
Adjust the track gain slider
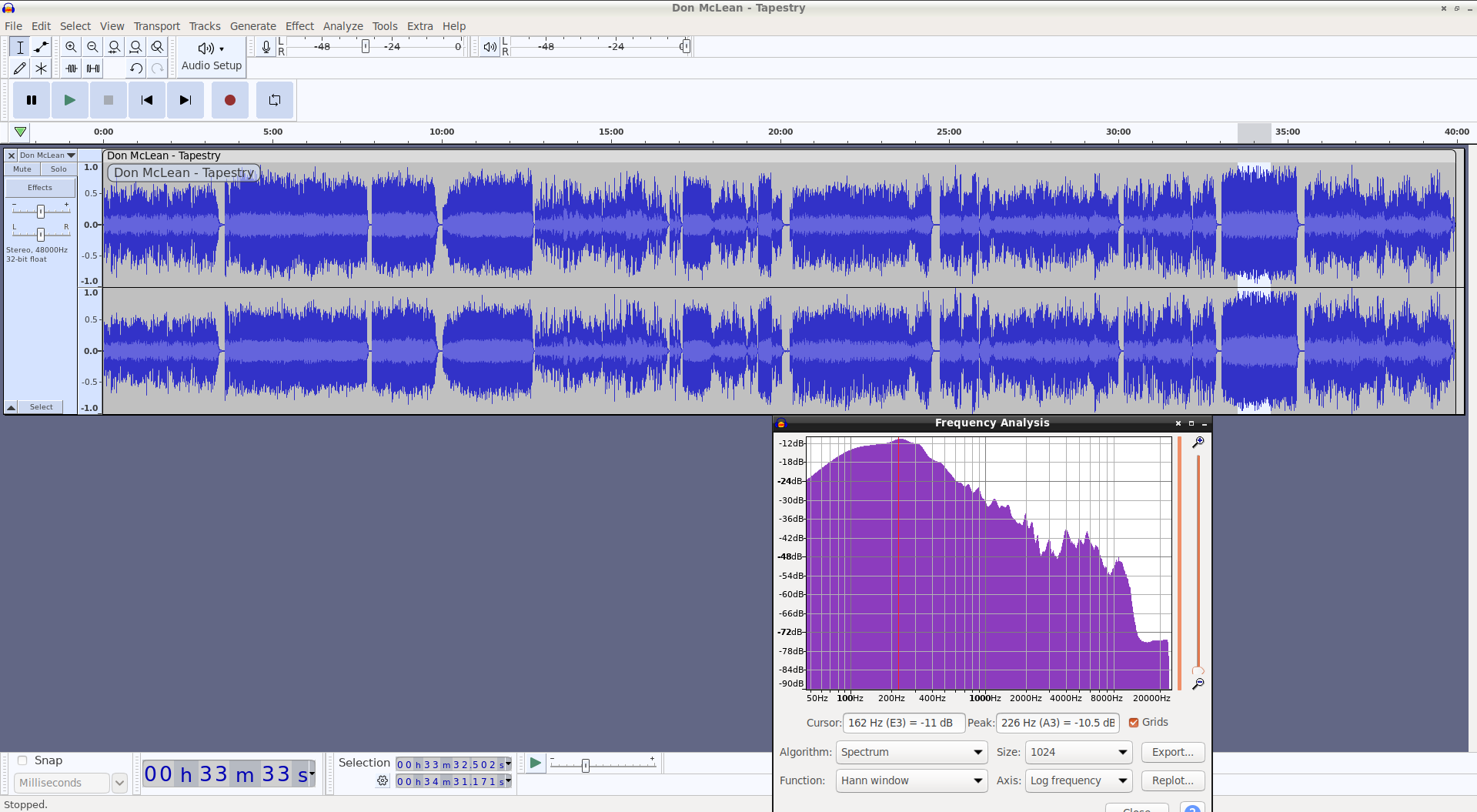click(41, 211)
